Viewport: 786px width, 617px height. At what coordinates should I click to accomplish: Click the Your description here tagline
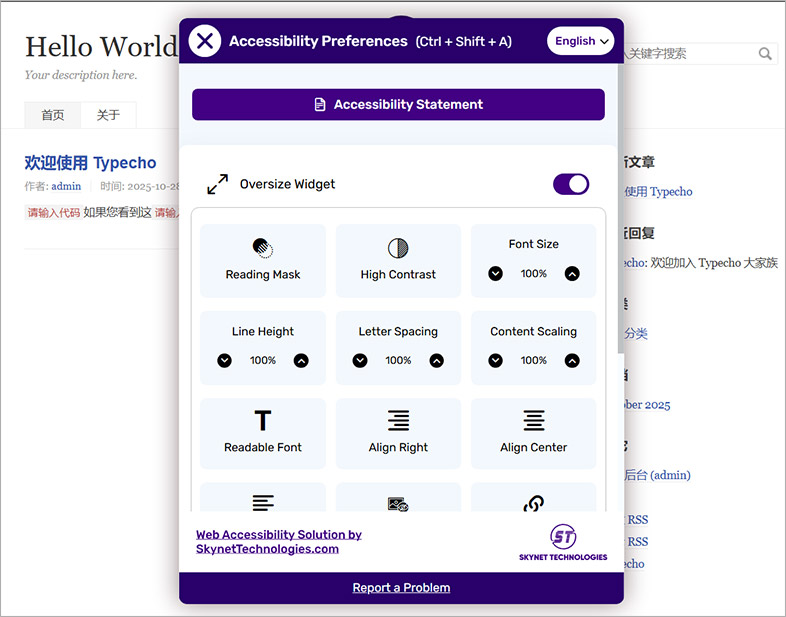coord(81,75)
